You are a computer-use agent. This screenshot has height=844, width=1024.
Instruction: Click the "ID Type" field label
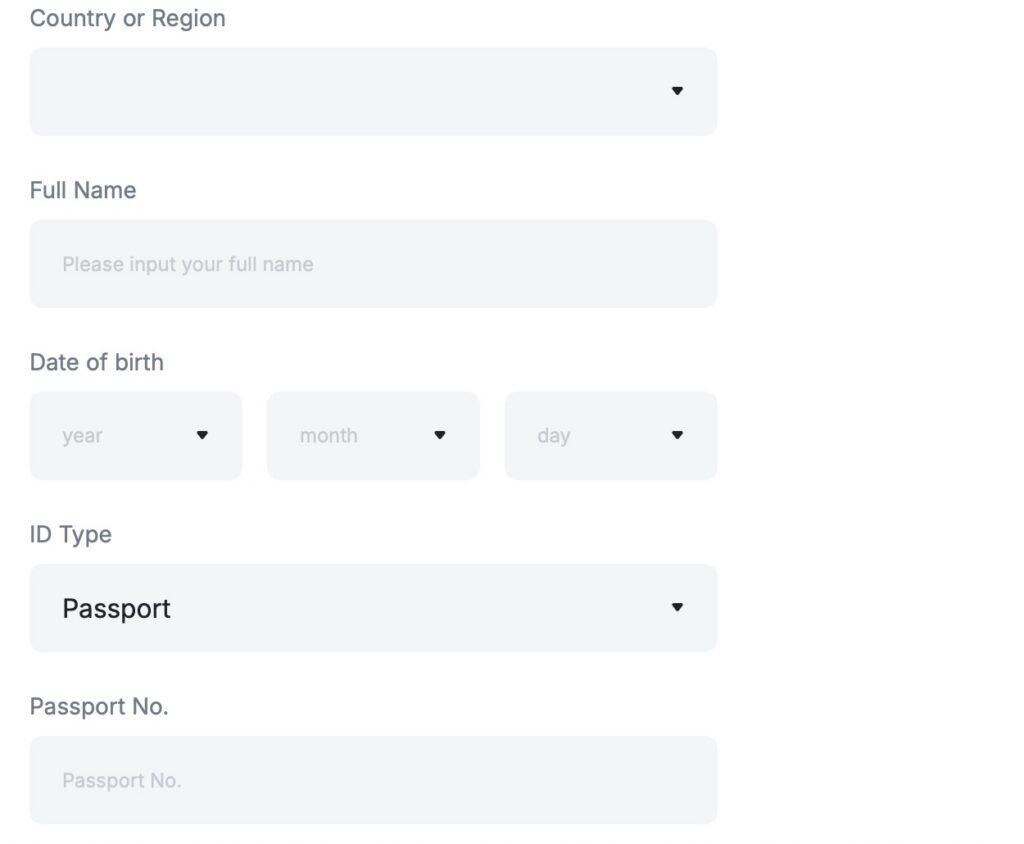71,534
